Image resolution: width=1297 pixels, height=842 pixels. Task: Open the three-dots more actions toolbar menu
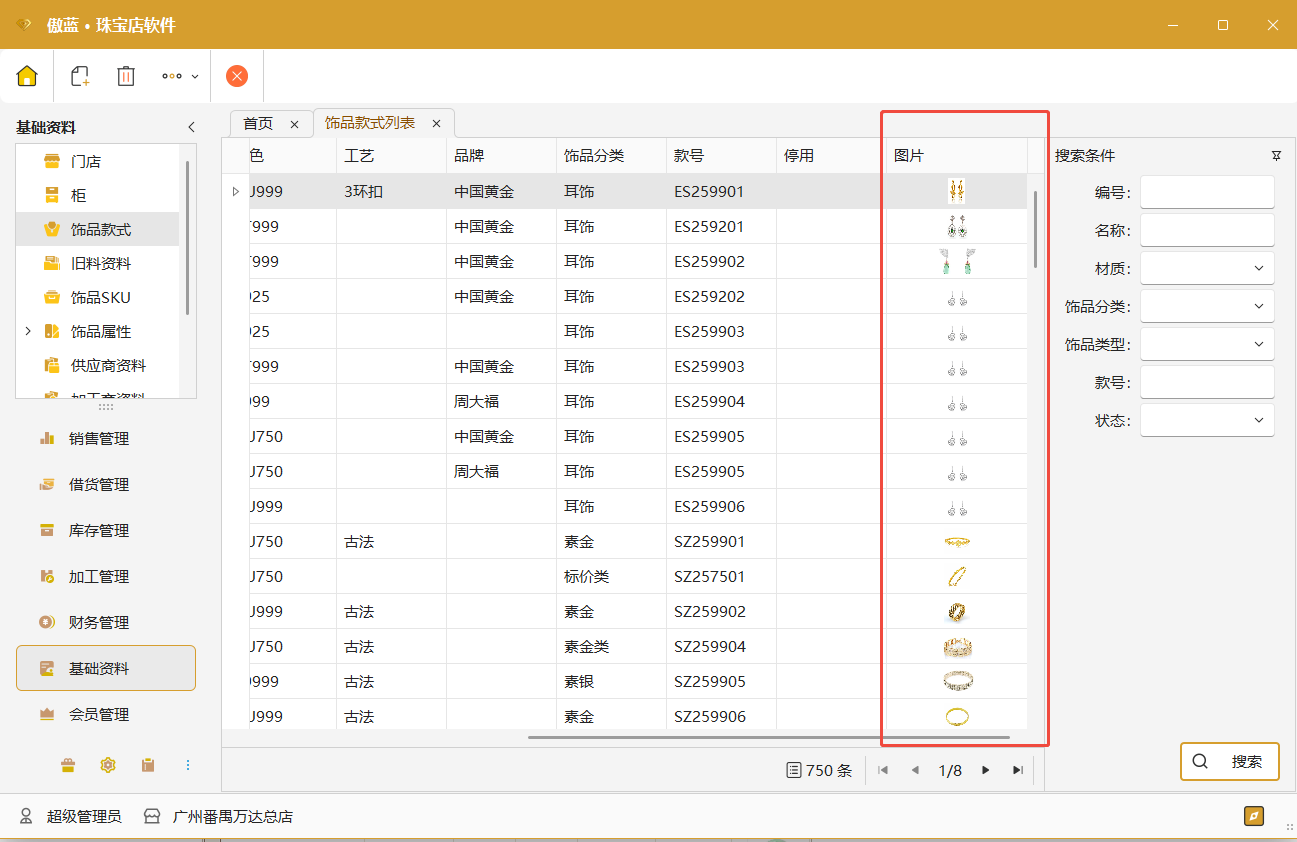tap(180, 76)
